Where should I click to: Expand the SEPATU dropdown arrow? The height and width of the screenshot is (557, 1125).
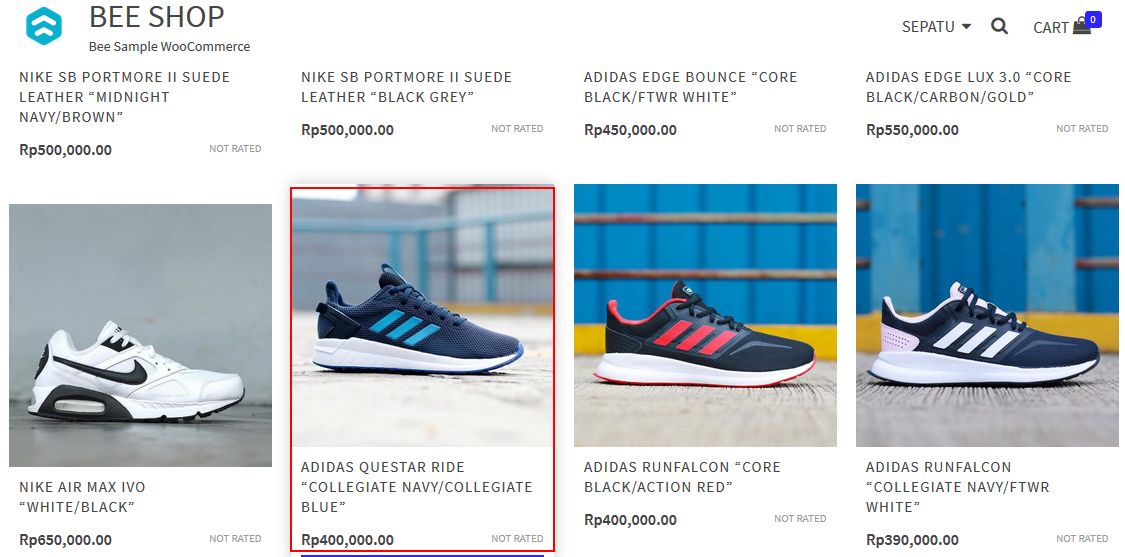pos(966,27)
